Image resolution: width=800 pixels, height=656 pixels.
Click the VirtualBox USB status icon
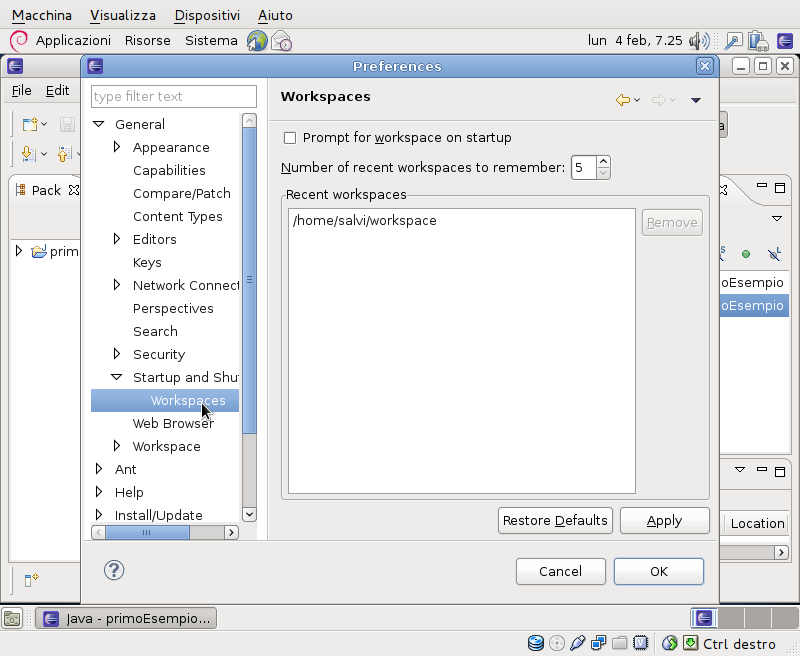tap(578, 643)
